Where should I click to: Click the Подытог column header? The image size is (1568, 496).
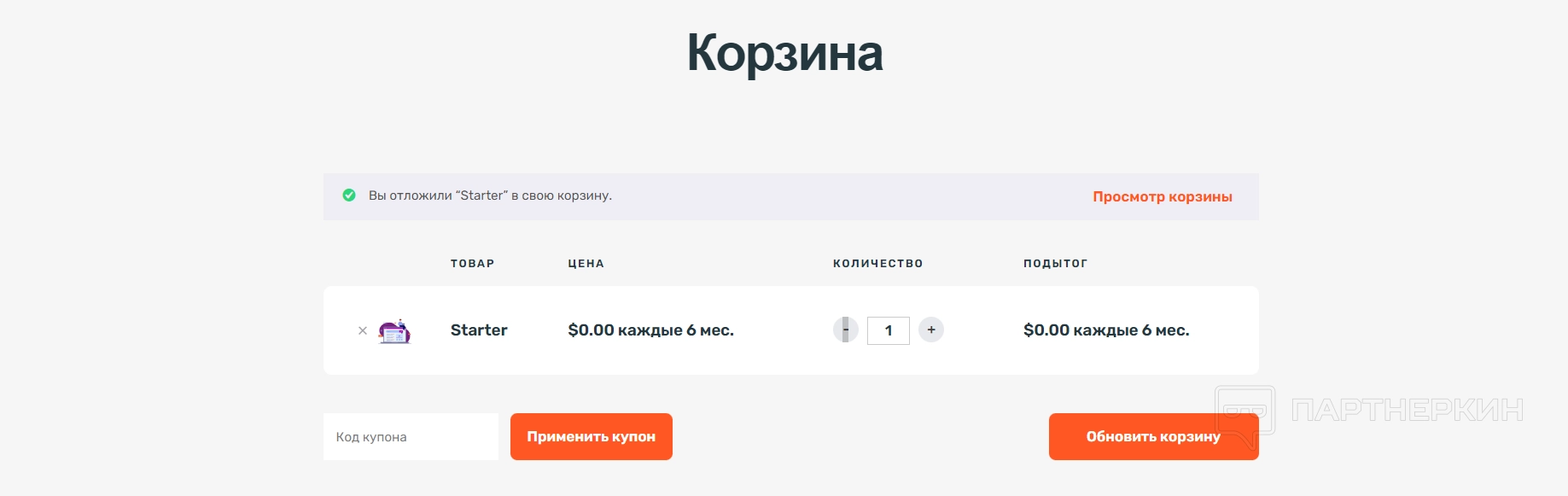tap(1055, 264)
